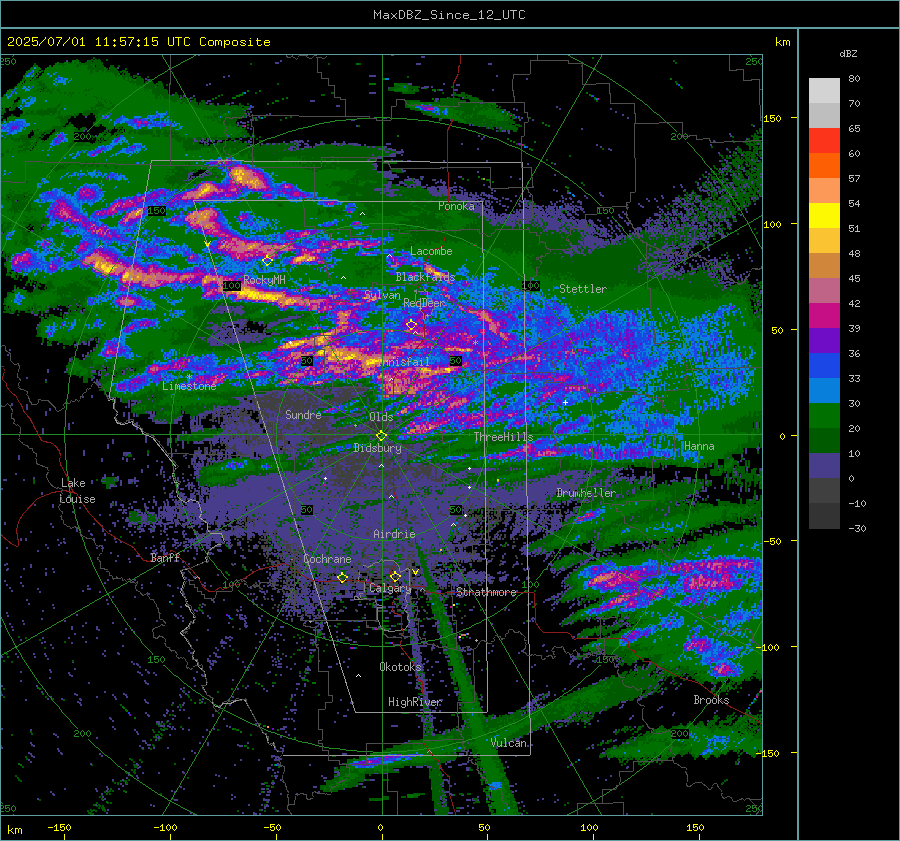Click the -30 value in dBZ legend
Image resolution: width=900 pixels, height=841 pixels.
(x=857, y=528)
